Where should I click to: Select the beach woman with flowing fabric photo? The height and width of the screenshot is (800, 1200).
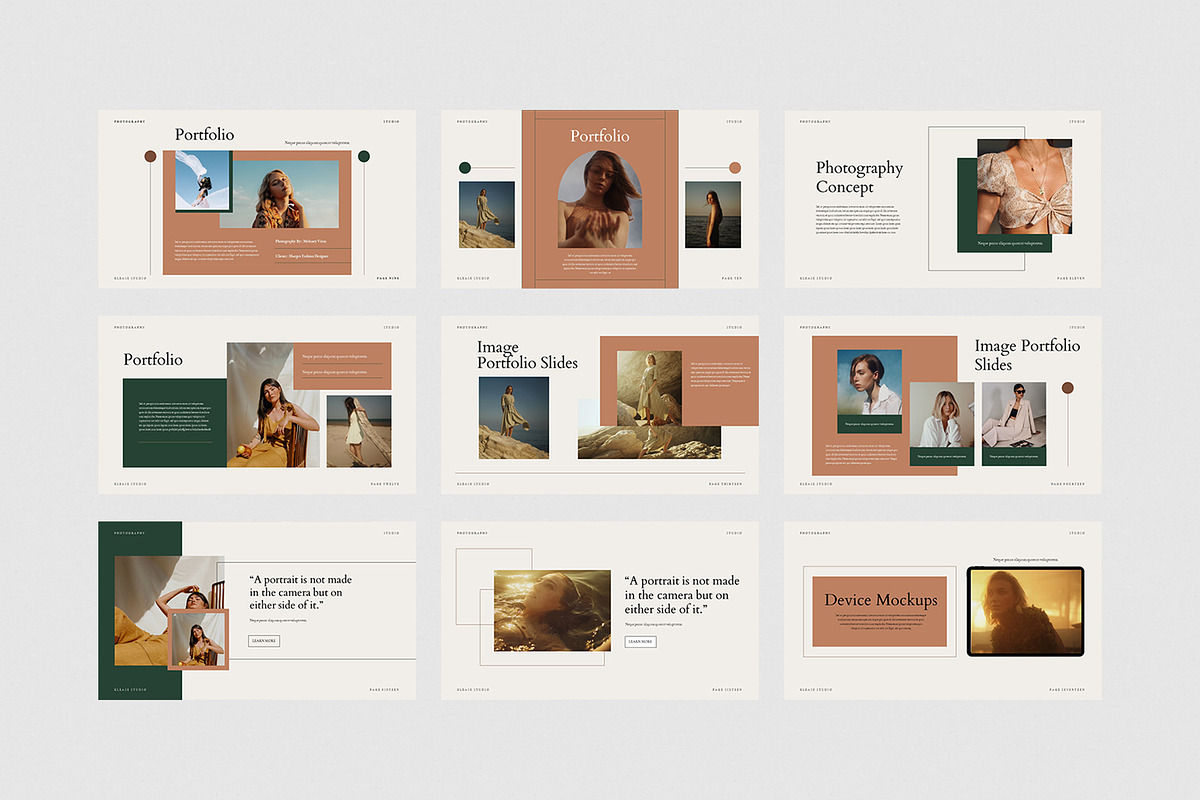tap(359, 431)
